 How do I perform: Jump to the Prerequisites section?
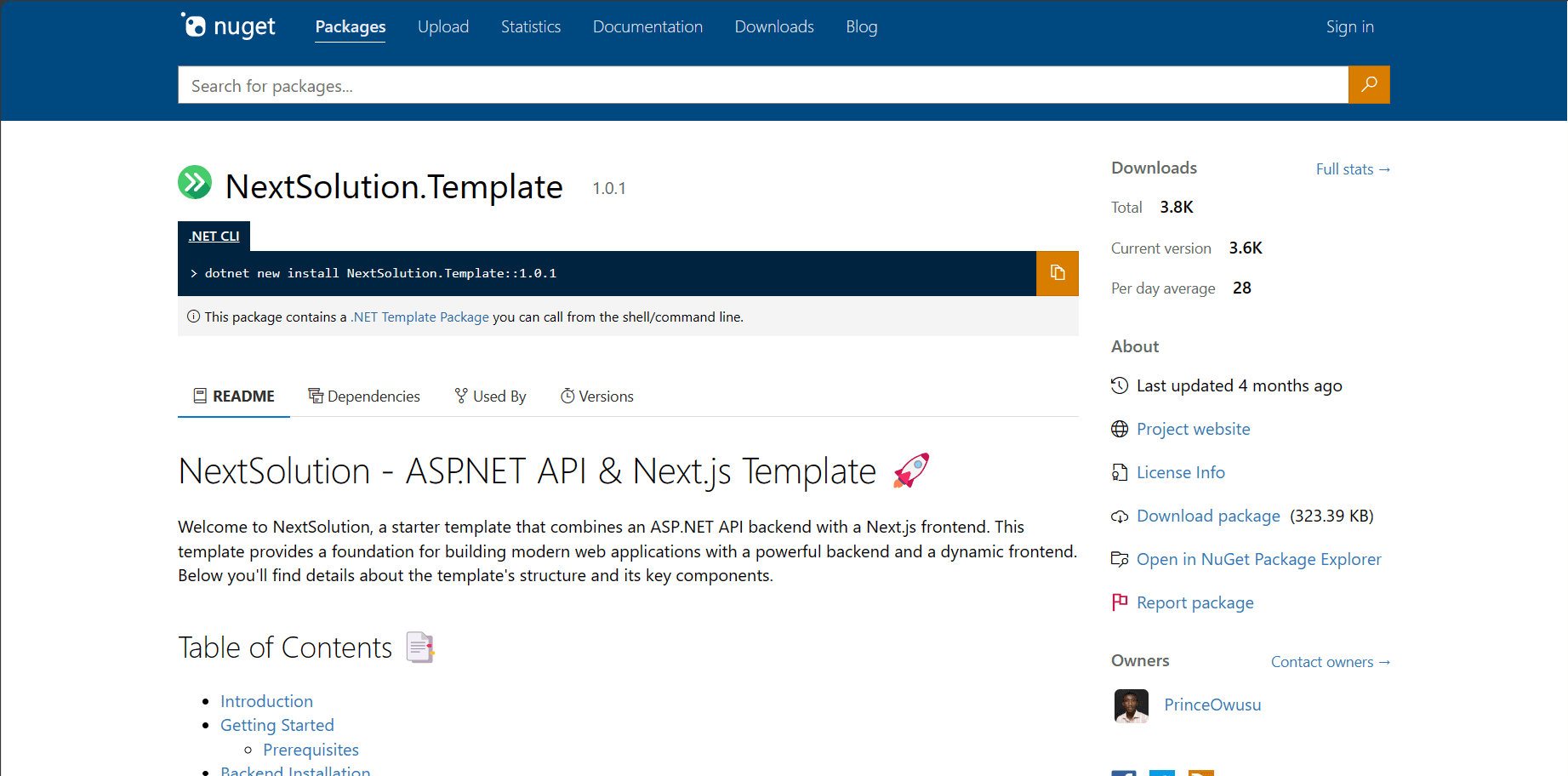[311, 750]
